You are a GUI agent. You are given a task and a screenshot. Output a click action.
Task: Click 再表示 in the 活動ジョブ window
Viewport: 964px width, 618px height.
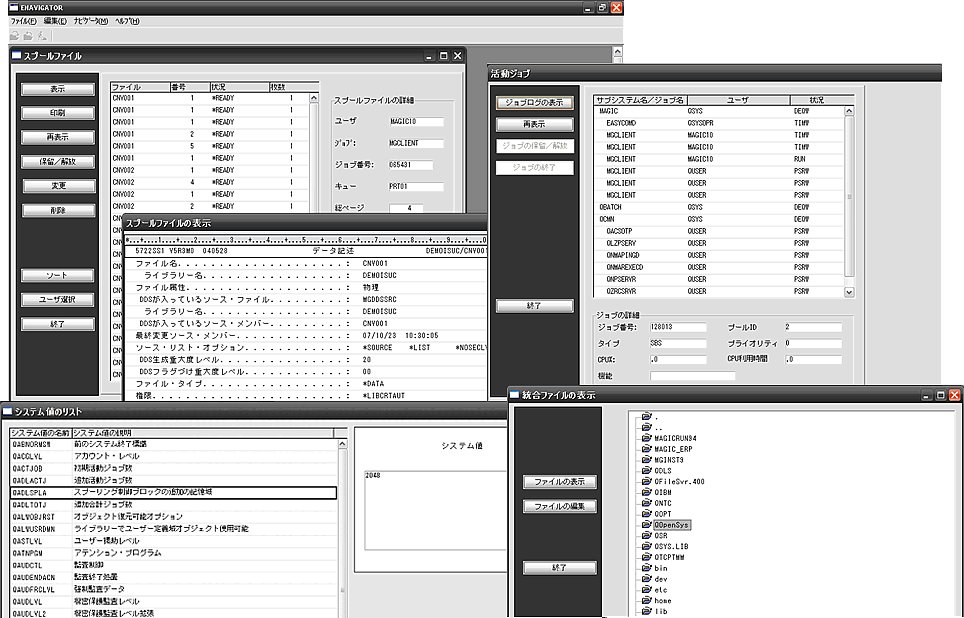(x=534, y=124)
